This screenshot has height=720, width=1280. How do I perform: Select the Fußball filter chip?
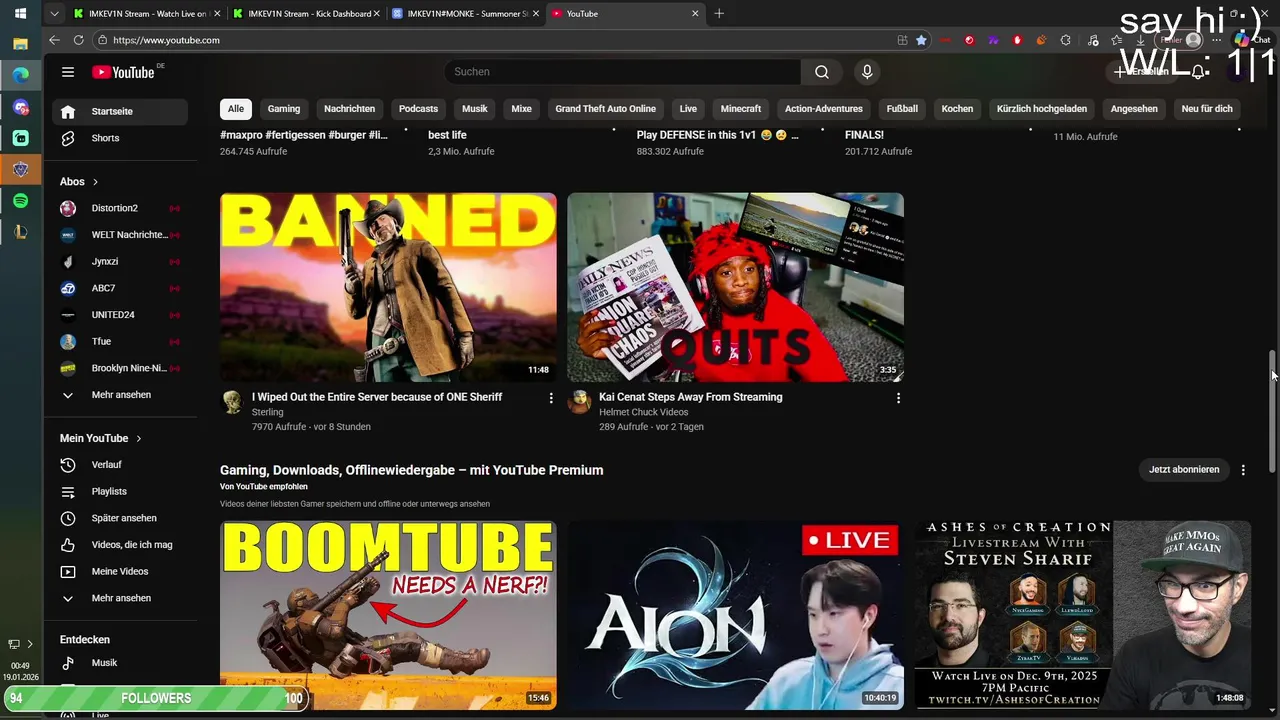902,109
